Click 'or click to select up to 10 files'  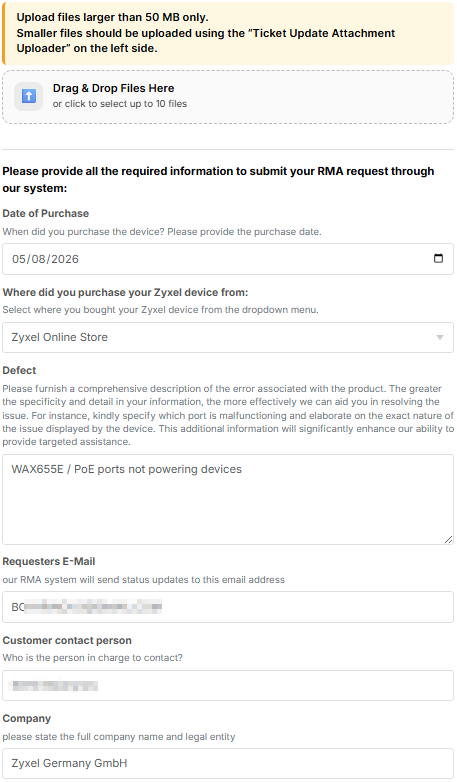point(120,104)
